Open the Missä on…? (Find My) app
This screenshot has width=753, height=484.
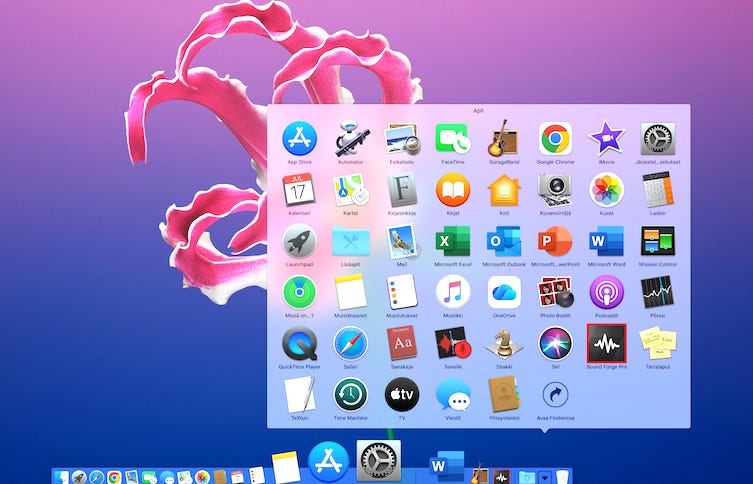299,292
